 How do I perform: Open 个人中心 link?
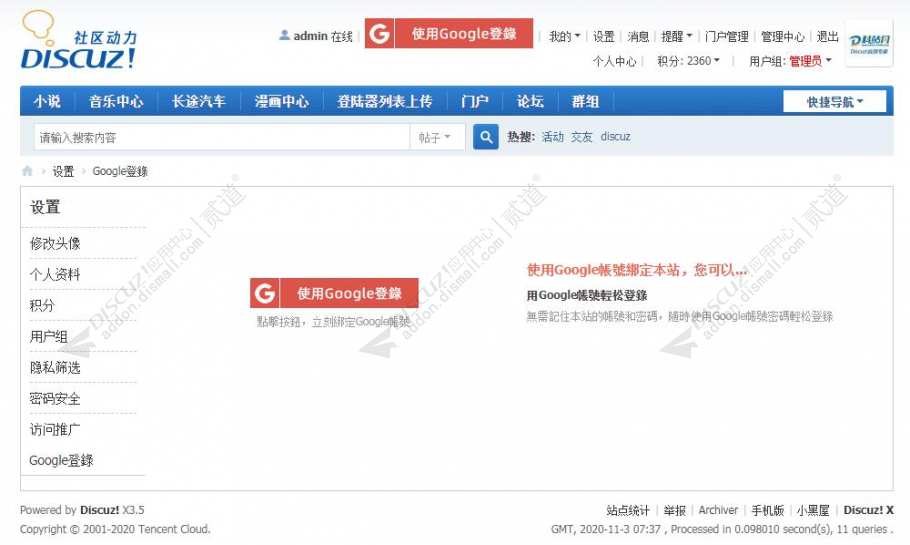pos(615,61)
